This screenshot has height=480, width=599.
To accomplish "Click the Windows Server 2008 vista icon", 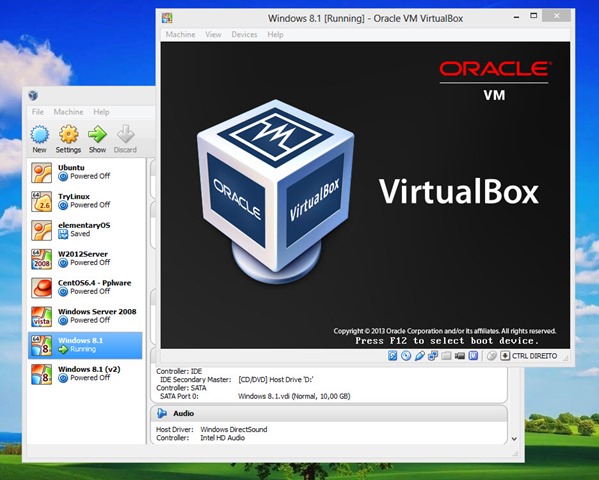I will coord(41,316).
